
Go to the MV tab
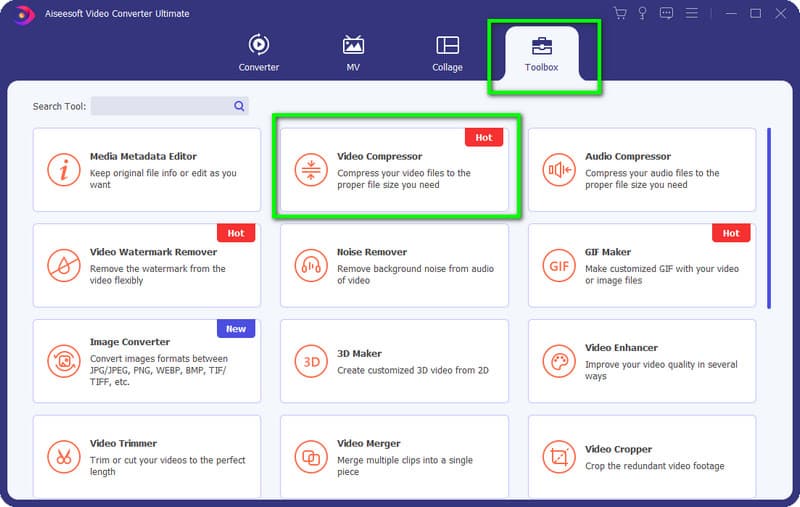click(x=353, y=54)
